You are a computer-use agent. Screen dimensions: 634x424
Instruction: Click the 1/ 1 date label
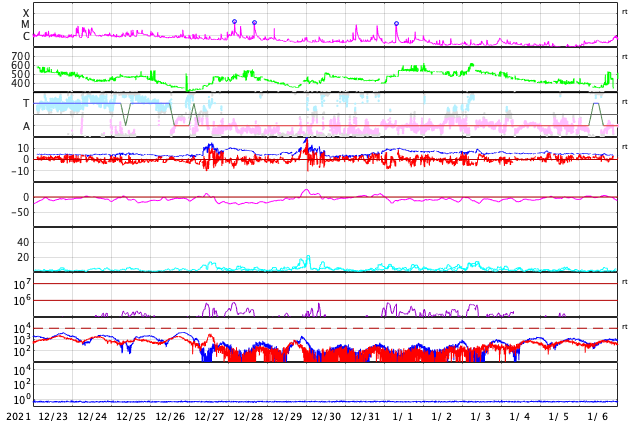[x=403, y=417]
